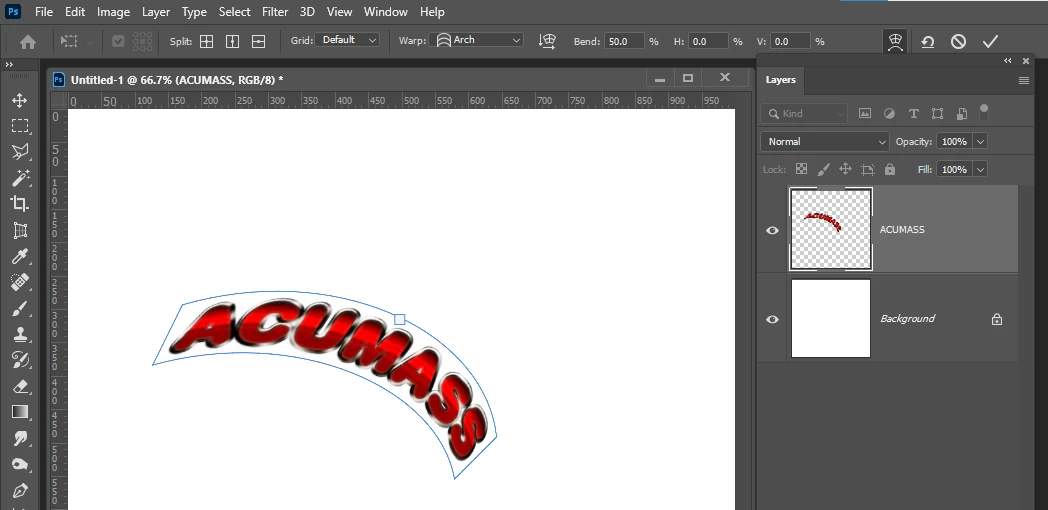Toggle pixel layer filter
This screenshot has width=1048, height=510.
coord(865,114)
